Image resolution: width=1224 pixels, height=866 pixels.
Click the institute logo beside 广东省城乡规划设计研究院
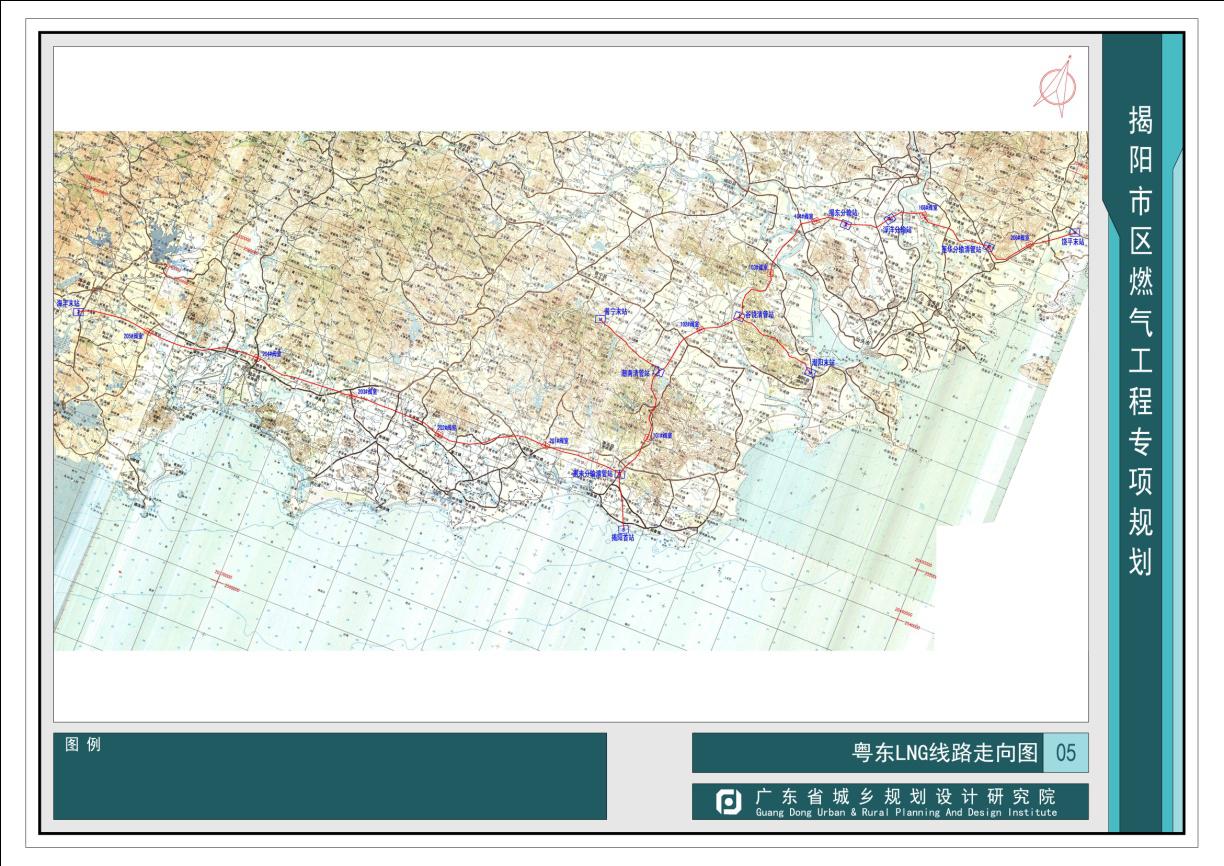point(729,802)
